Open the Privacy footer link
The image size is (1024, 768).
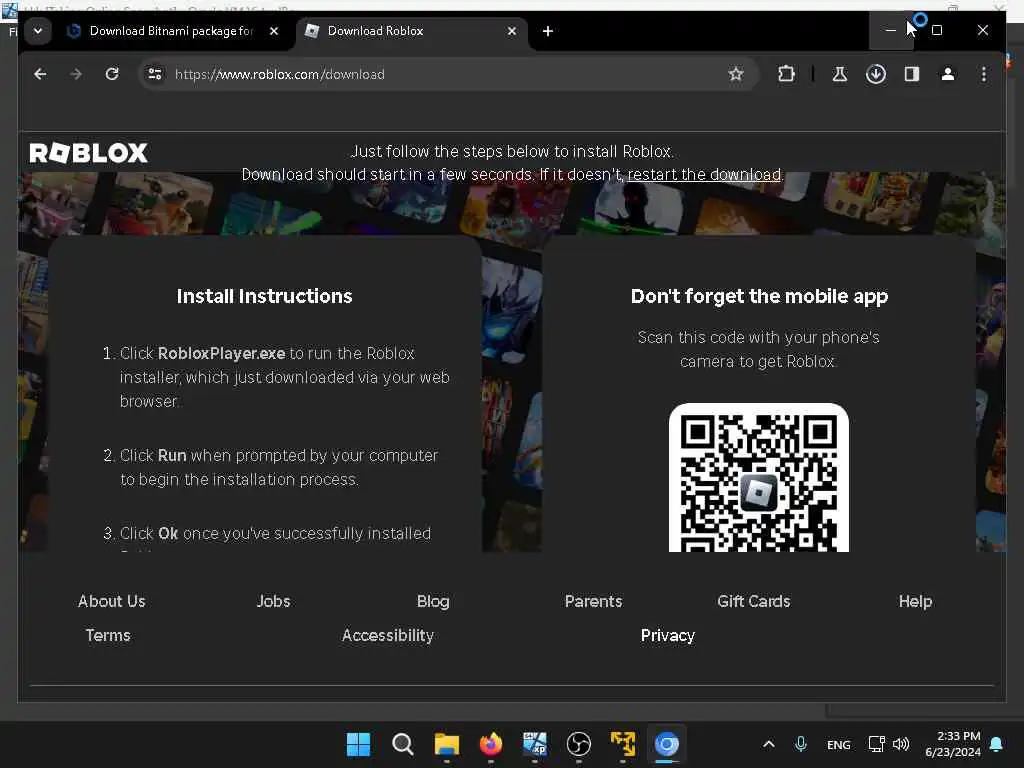click(x=667, y=635)
